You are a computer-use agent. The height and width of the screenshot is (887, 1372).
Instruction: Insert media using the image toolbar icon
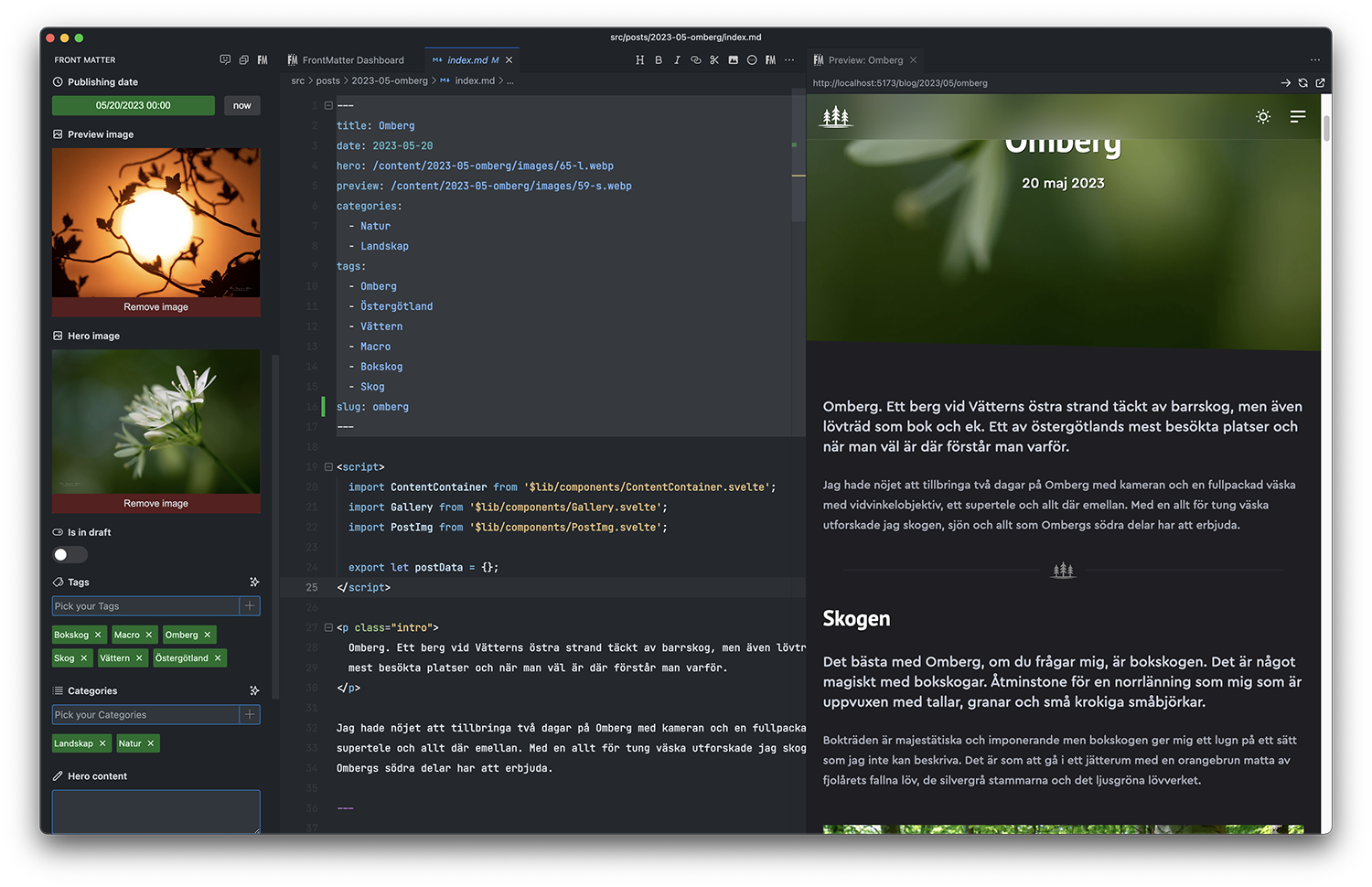point(733,60)
